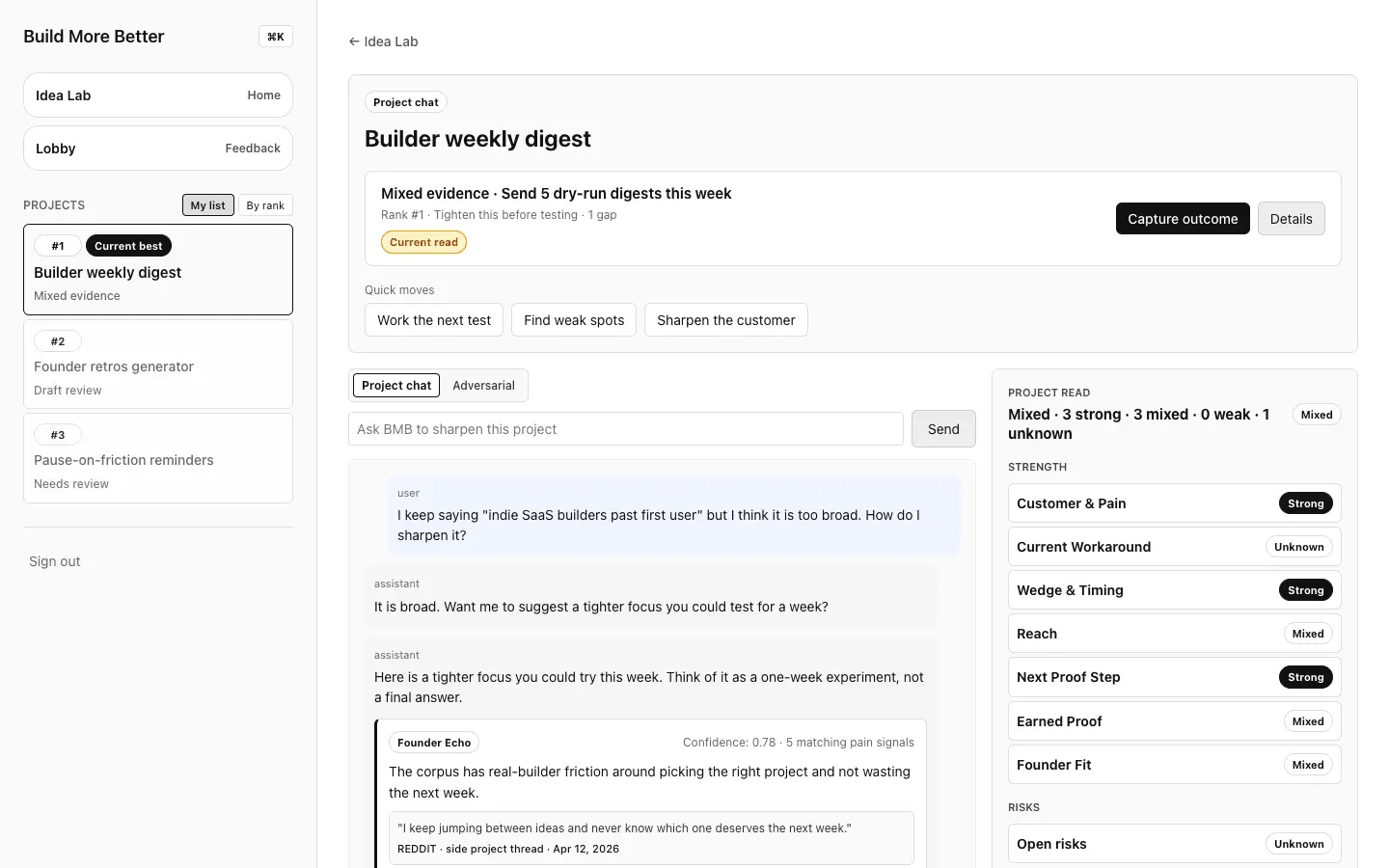Select the Builder weekly digest project card
Viewport: 1389px width, 868px height.
pyautogui.click(x=158, y=270)
